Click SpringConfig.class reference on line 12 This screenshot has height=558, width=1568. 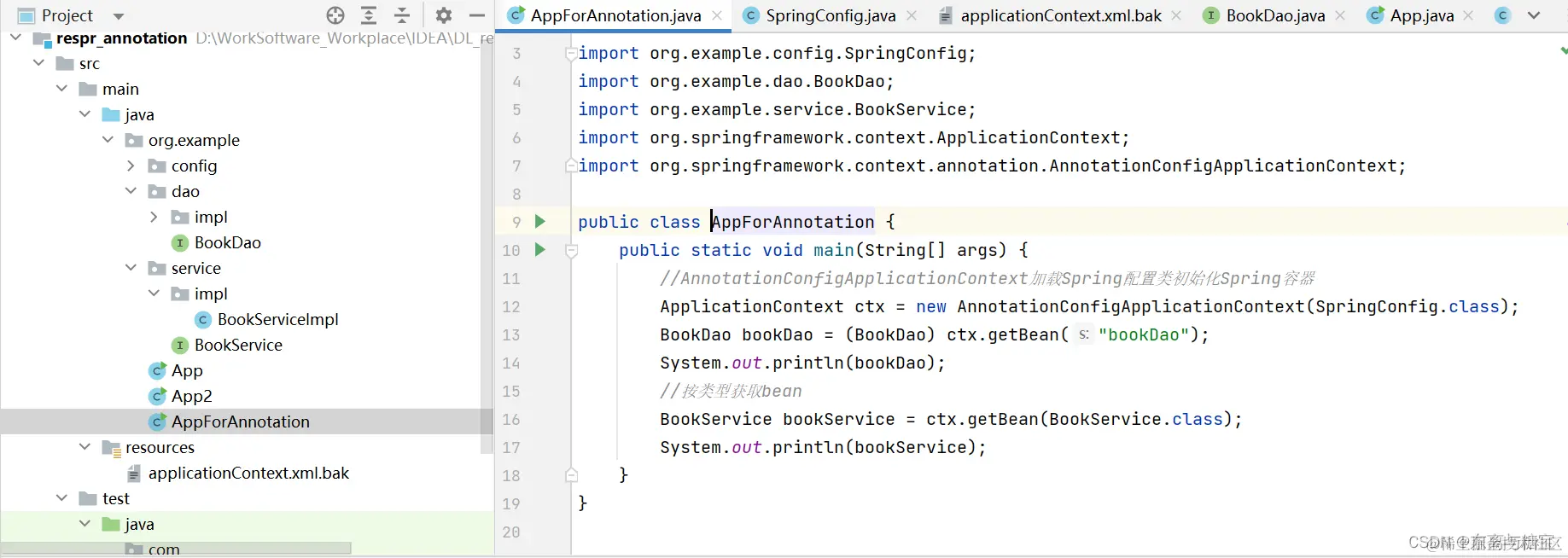coord(1407,306)
